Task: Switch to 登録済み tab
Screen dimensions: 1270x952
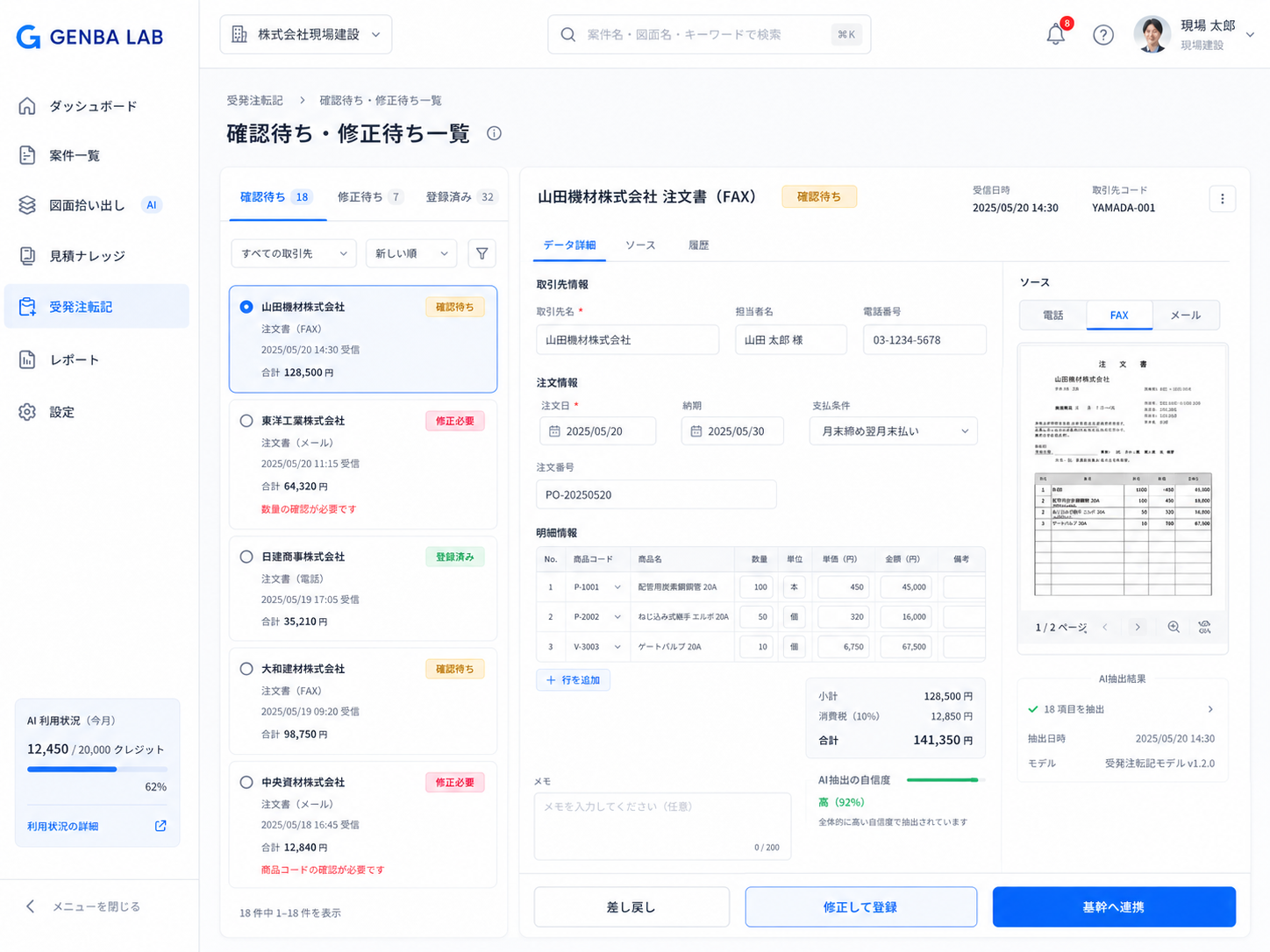Action: click(460, 197)
